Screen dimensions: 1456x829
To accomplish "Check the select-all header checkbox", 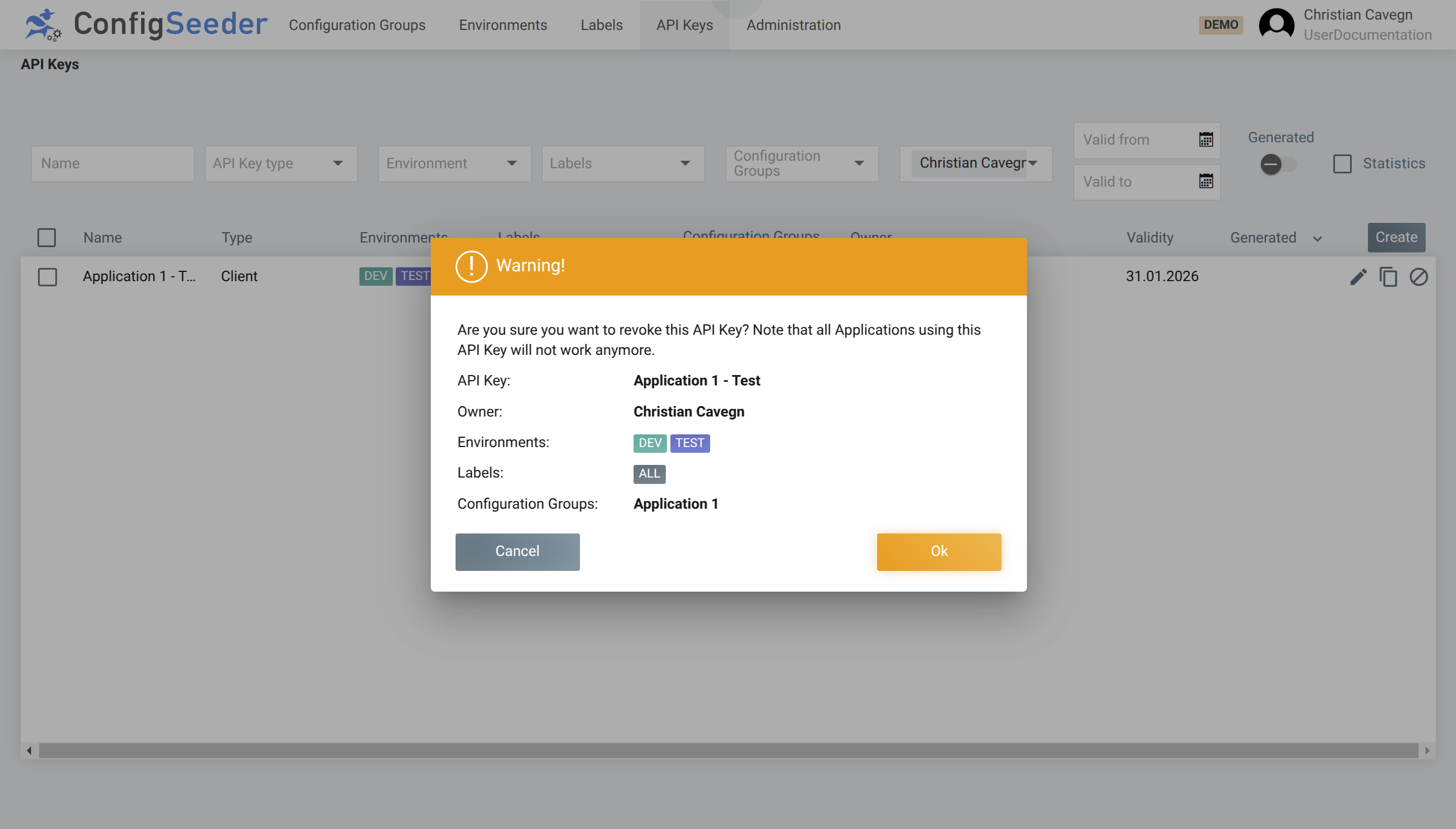I will pos(47,237).
